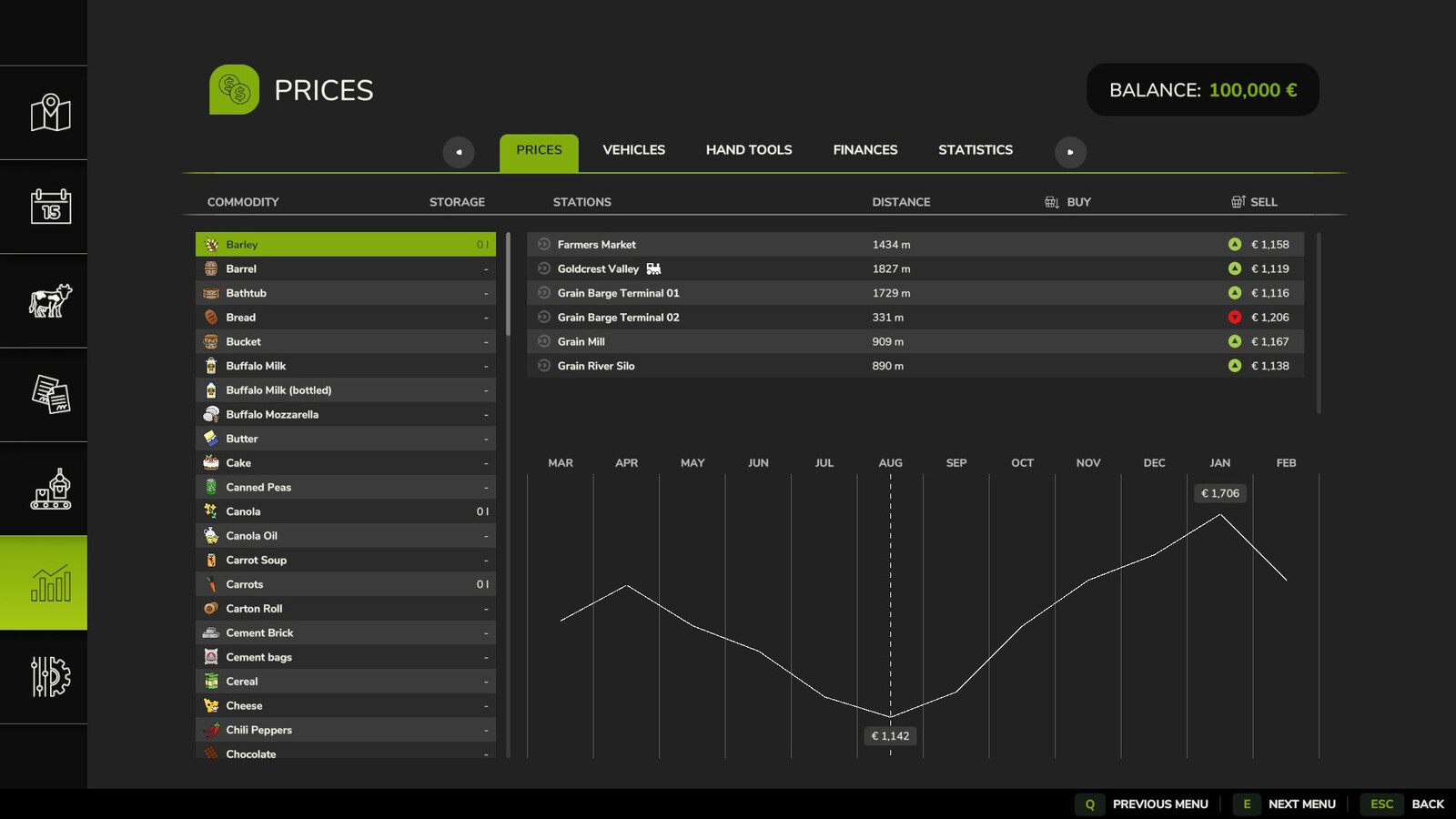Click the Next Menu button
Screen dimensions: 1456x819
1300,804
